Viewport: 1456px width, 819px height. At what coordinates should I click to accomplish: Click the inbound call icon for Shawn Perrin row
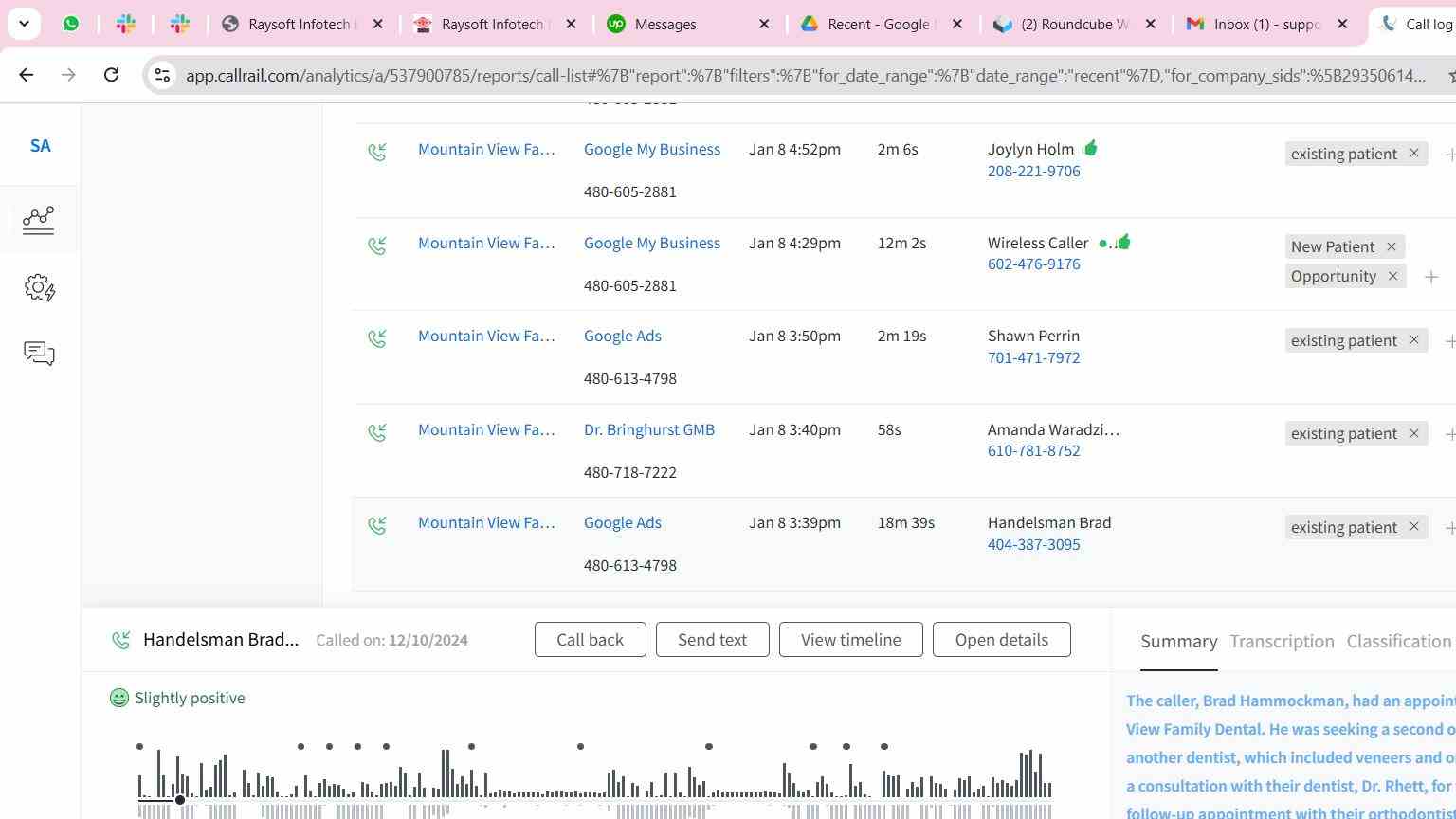pyautogui.click(x=377, y=338)
